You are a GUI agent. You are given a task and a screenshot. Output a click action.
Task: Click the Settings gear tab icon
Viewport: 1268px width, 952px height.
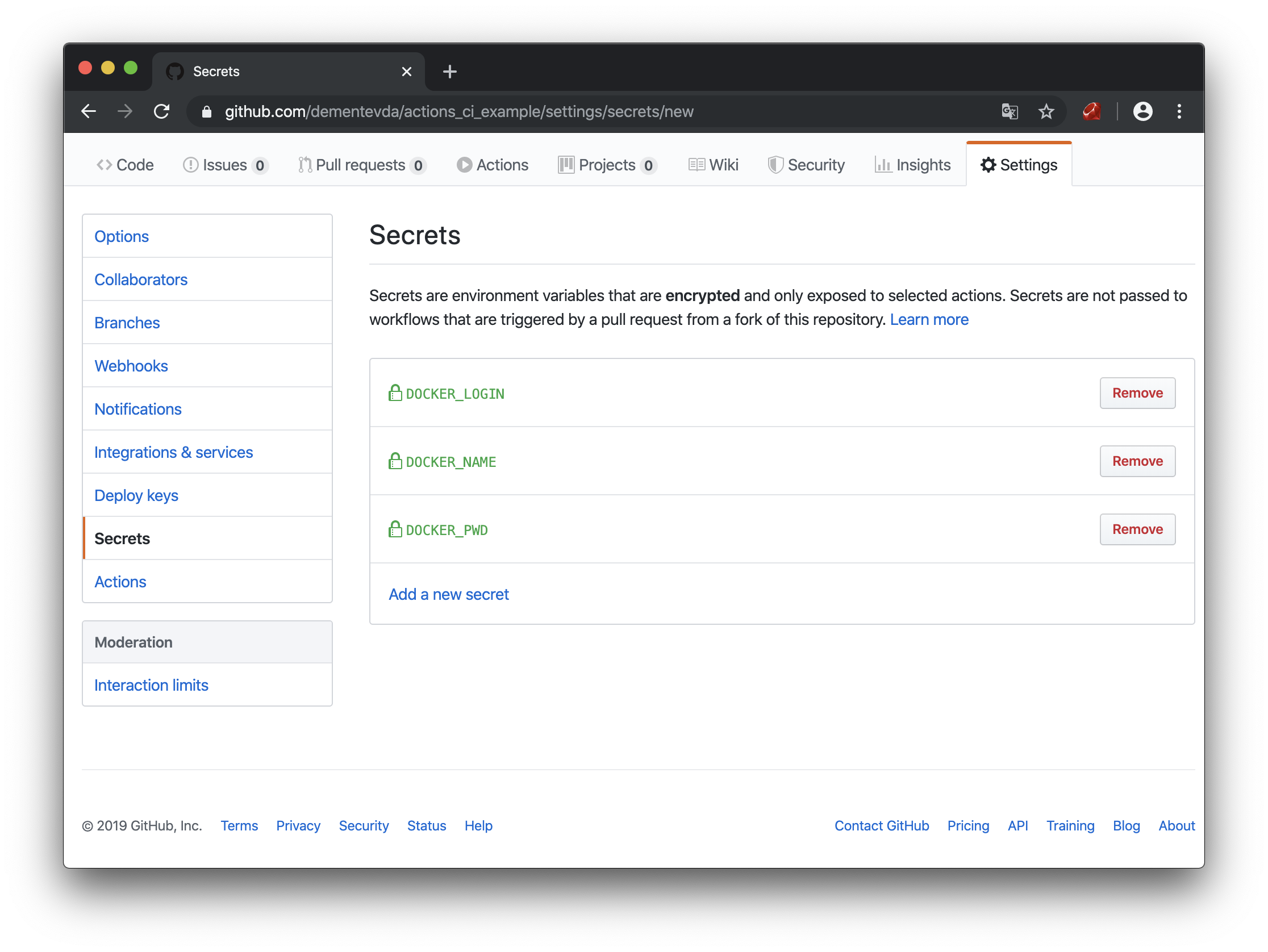(x=989, y=165)
